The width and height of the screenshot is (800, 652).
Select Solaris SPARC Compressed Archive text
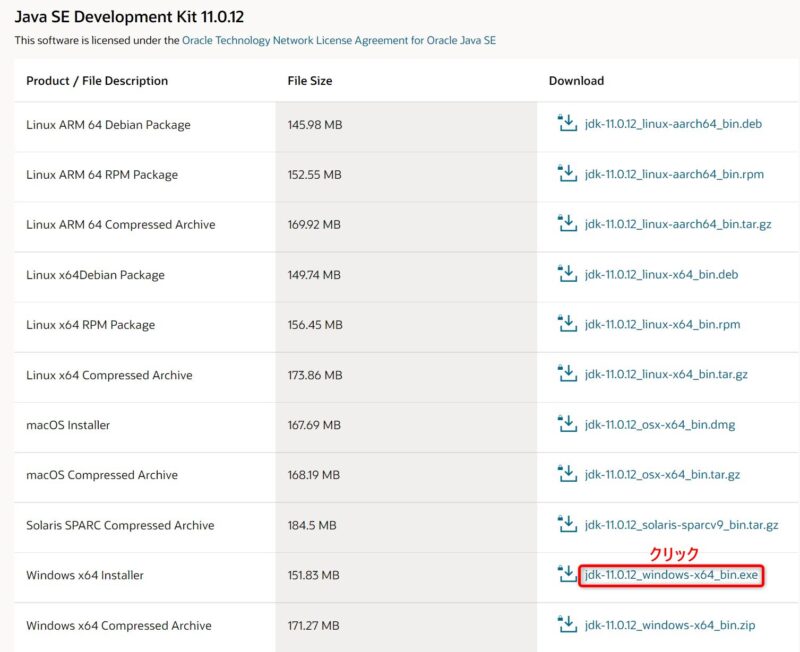tap(120, 525)
